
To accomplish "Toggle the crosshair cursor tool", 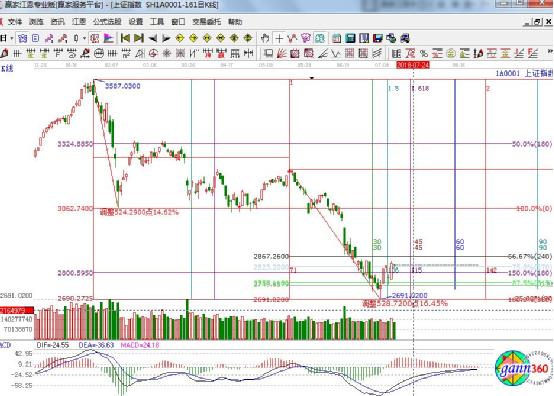I will (279, 38).
